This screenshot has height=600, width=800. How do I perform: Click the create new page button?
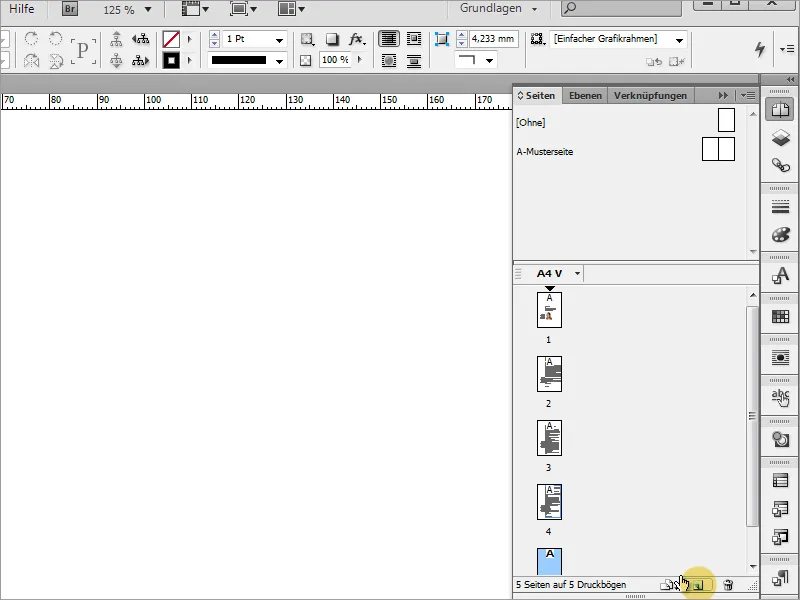[x=699, y=585]
